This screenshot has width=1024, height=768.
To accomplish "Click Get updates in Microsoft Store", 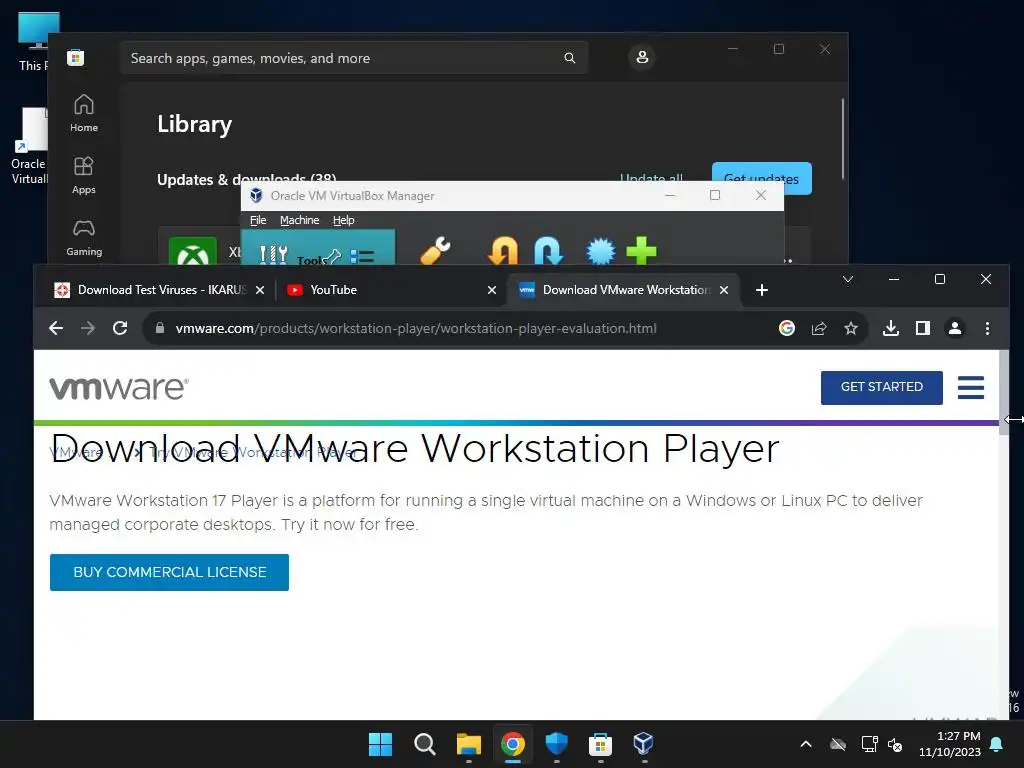I will [761, 178].
